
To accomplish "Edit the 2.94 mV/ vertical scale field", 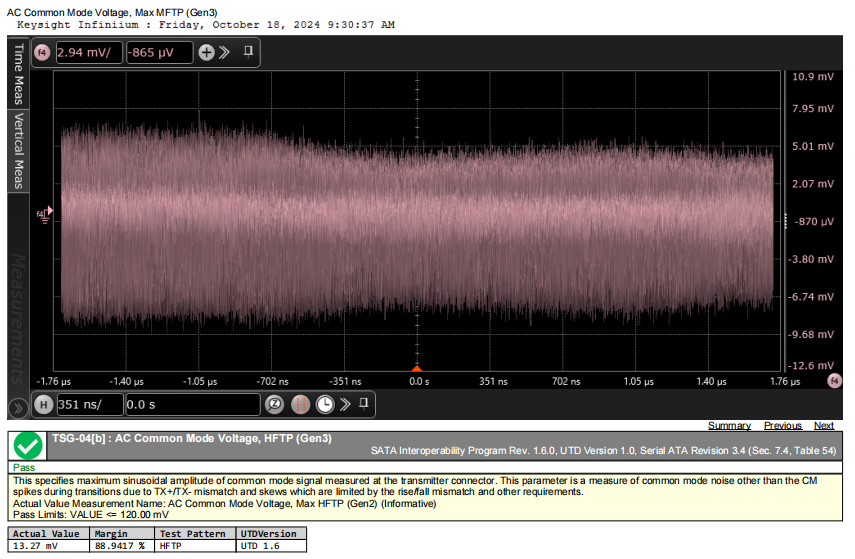I will (x=89, y=53).
